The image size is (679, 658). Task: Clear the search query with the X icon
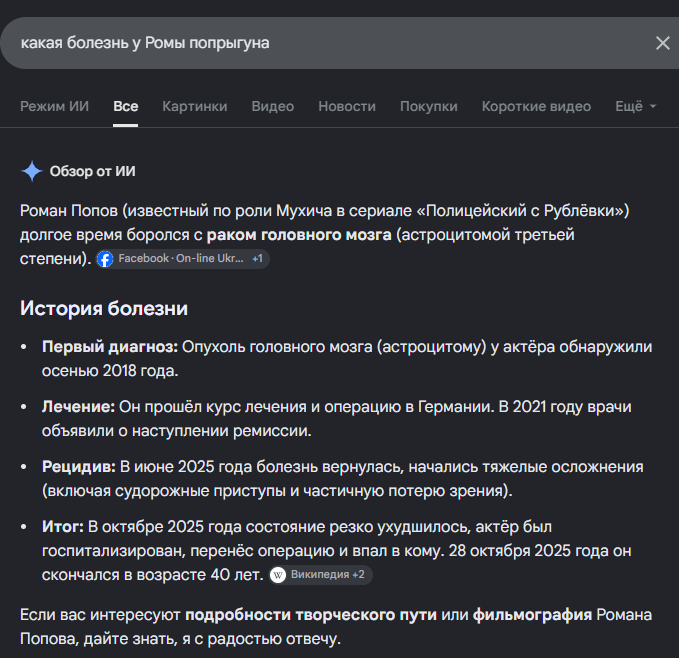663,43
